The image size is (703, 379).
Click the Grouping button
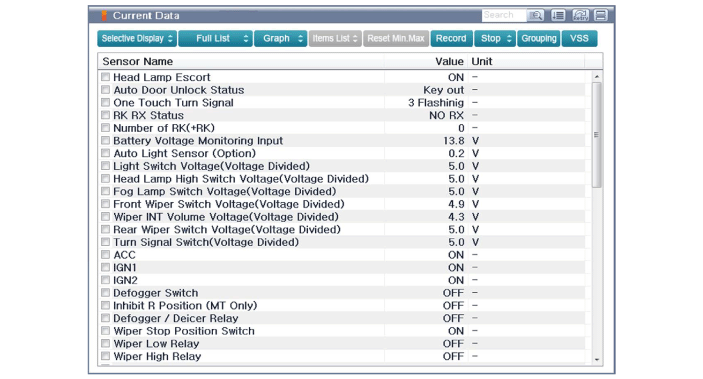(x=538, y=39)
